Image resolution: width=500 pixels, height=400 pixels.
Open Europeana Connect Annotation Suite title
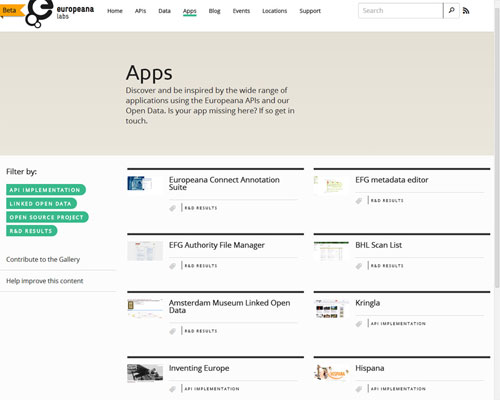pyautogui.click(x=224, y=183)
